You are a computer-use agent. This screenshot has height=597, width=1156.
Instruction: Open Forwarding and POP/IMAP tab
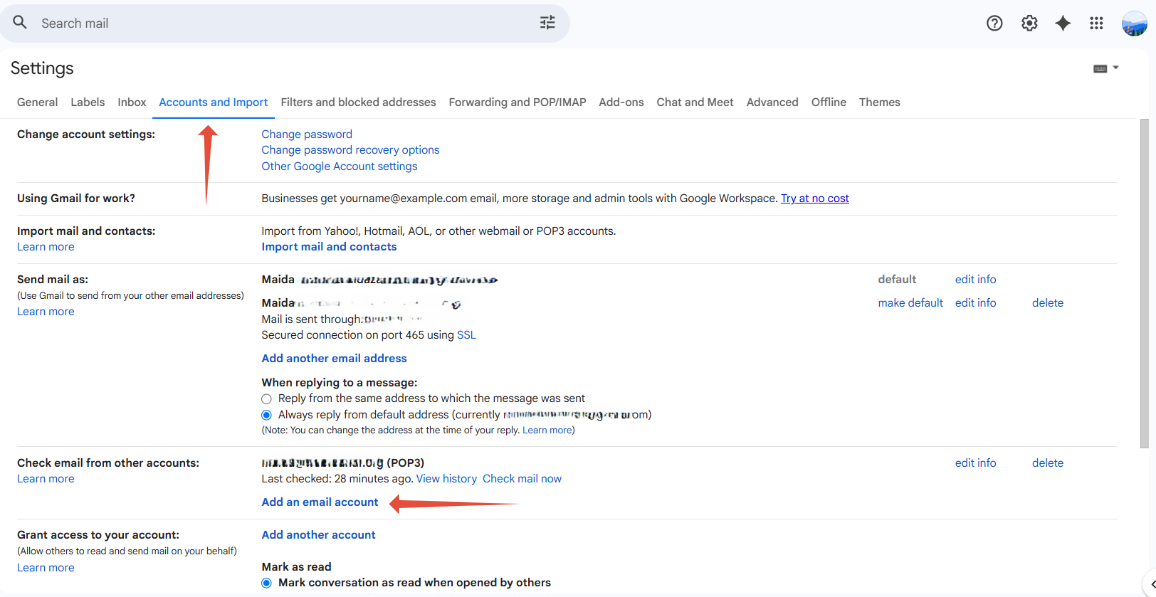[x=518, y=102]
